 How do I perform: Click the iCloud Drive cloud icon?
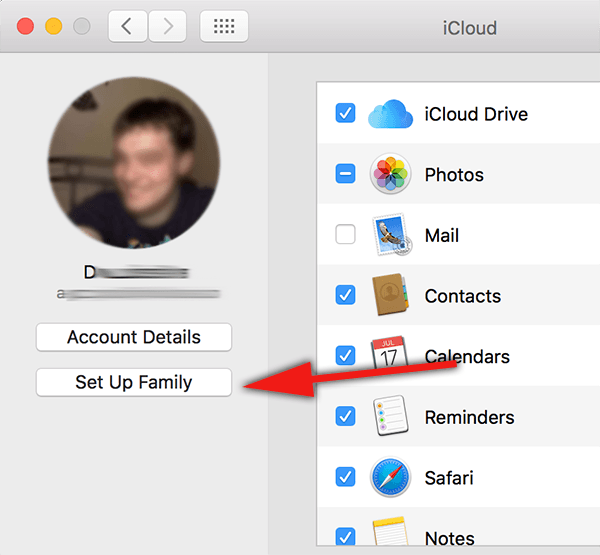(390, 114)
